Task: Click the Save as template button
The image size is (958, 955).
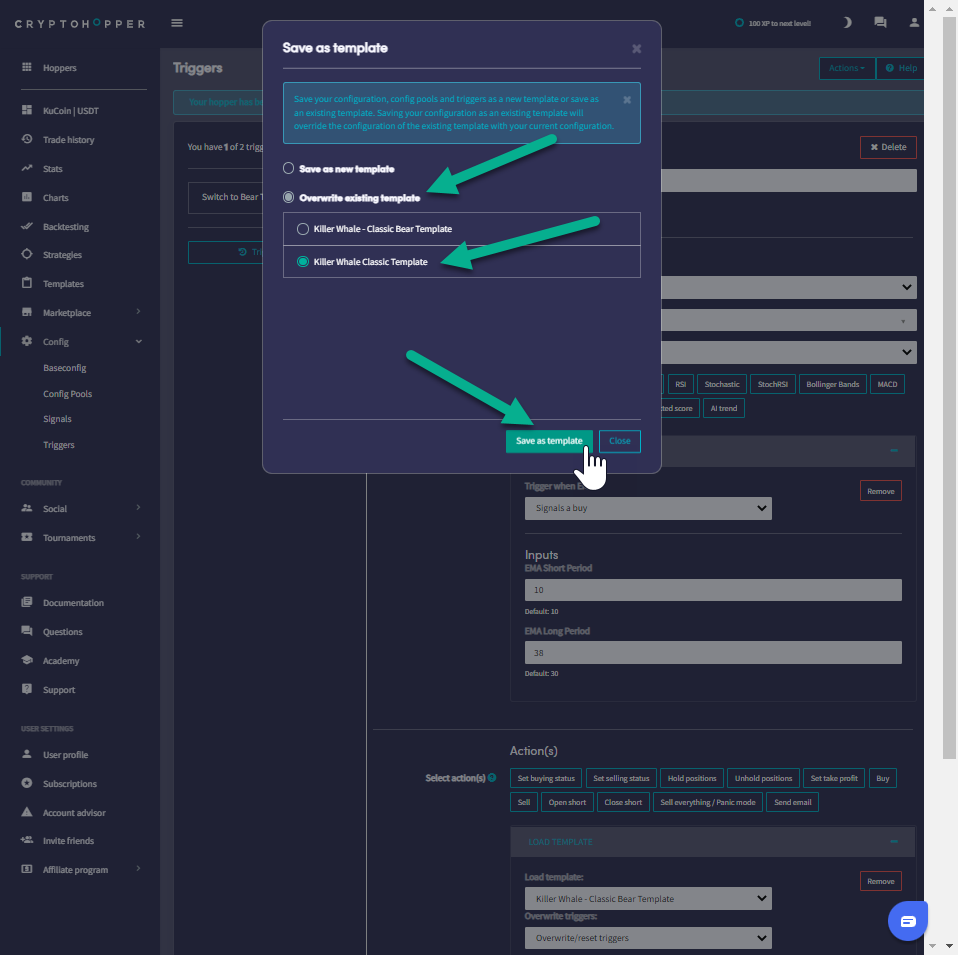Action: 549,441
